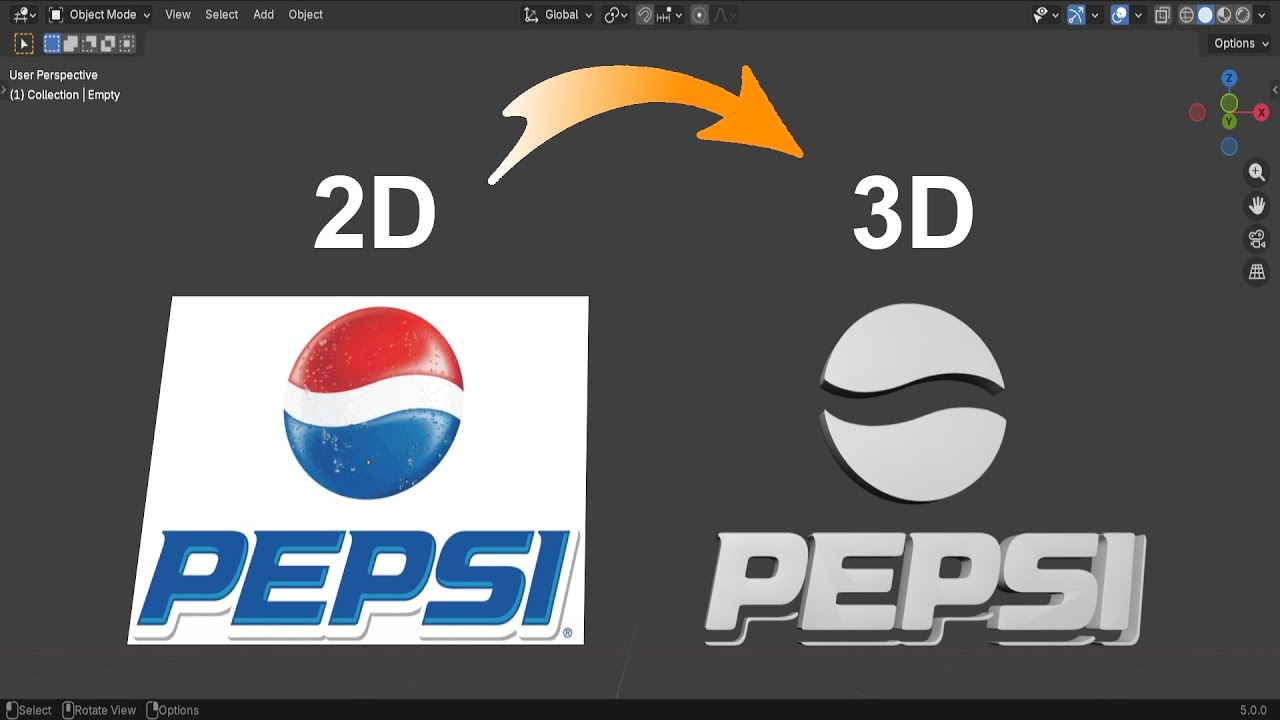Viewport: 1280px width, 720px height.
Task: Open the Object menu
Action: (x=305, y=14)
